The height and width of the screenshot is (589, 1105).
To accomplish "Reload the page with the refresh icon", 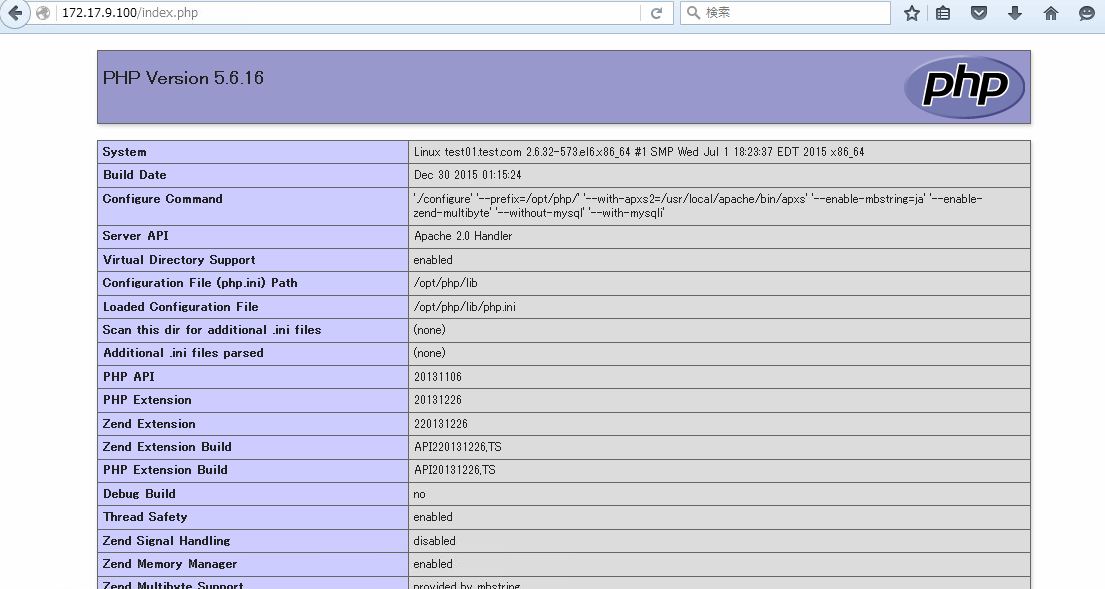I will 656,13.
